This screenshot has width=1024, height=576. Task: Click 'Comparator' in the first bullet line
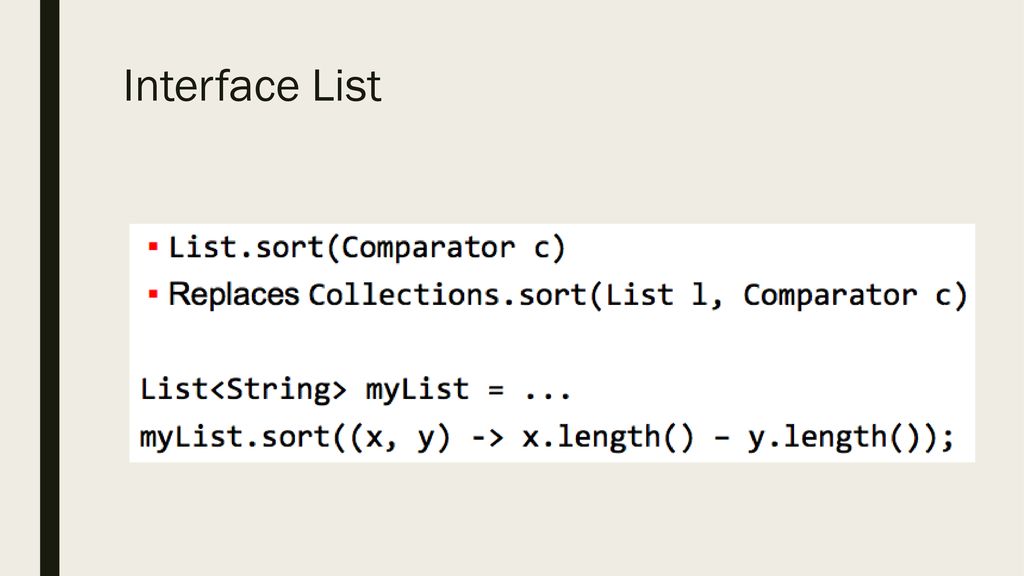pyautogui.click(x=428, y=248)
